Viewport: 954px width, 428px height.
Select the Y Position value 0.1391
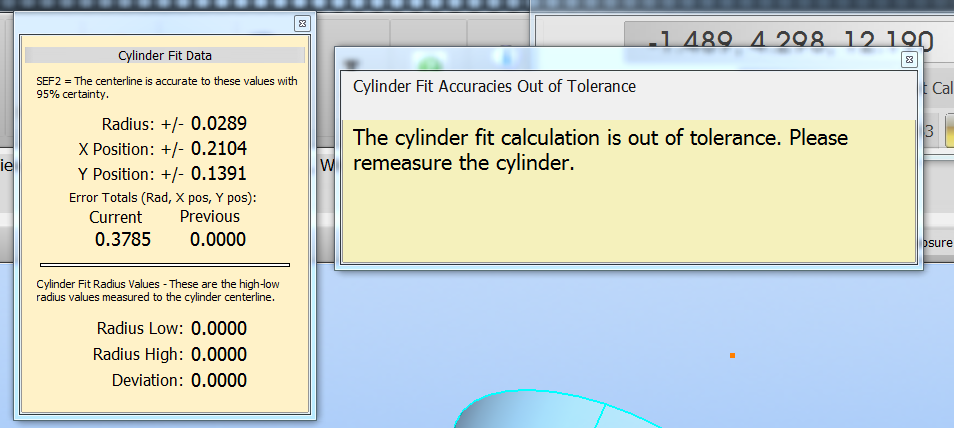click(219, 173)
